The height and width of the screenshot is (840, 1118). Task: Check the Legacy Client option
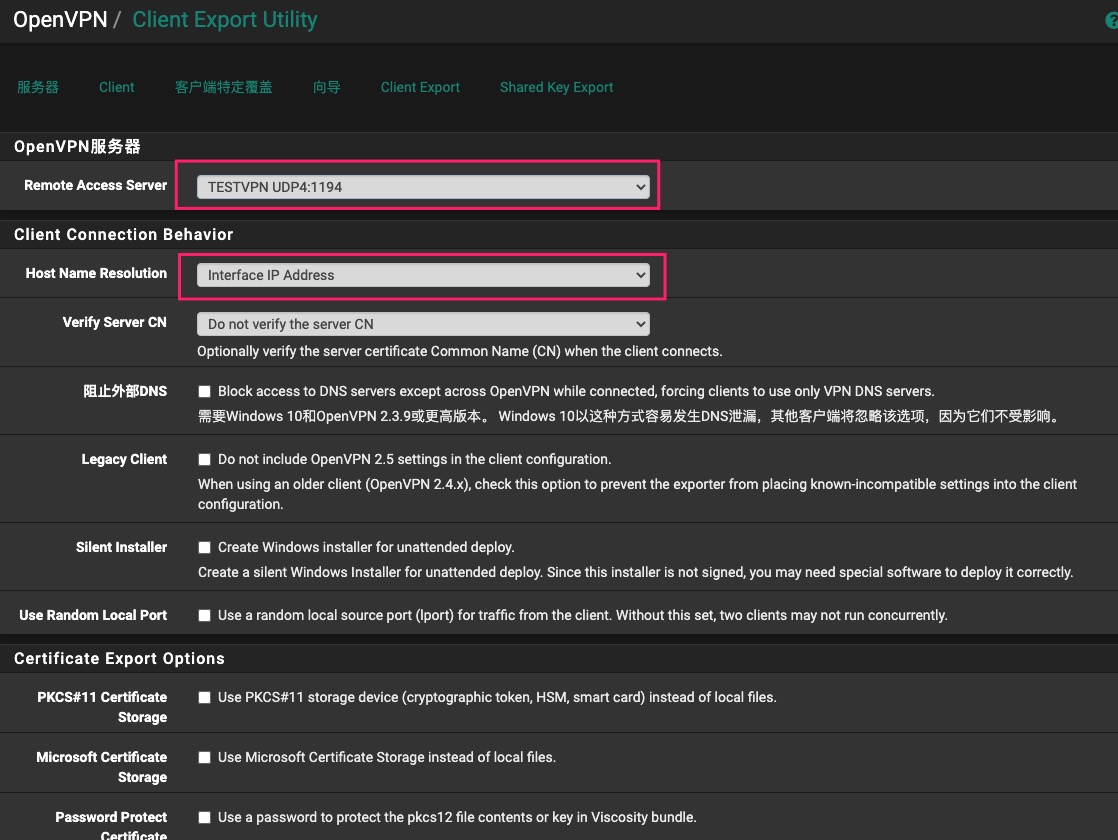(x=205, y=460)
